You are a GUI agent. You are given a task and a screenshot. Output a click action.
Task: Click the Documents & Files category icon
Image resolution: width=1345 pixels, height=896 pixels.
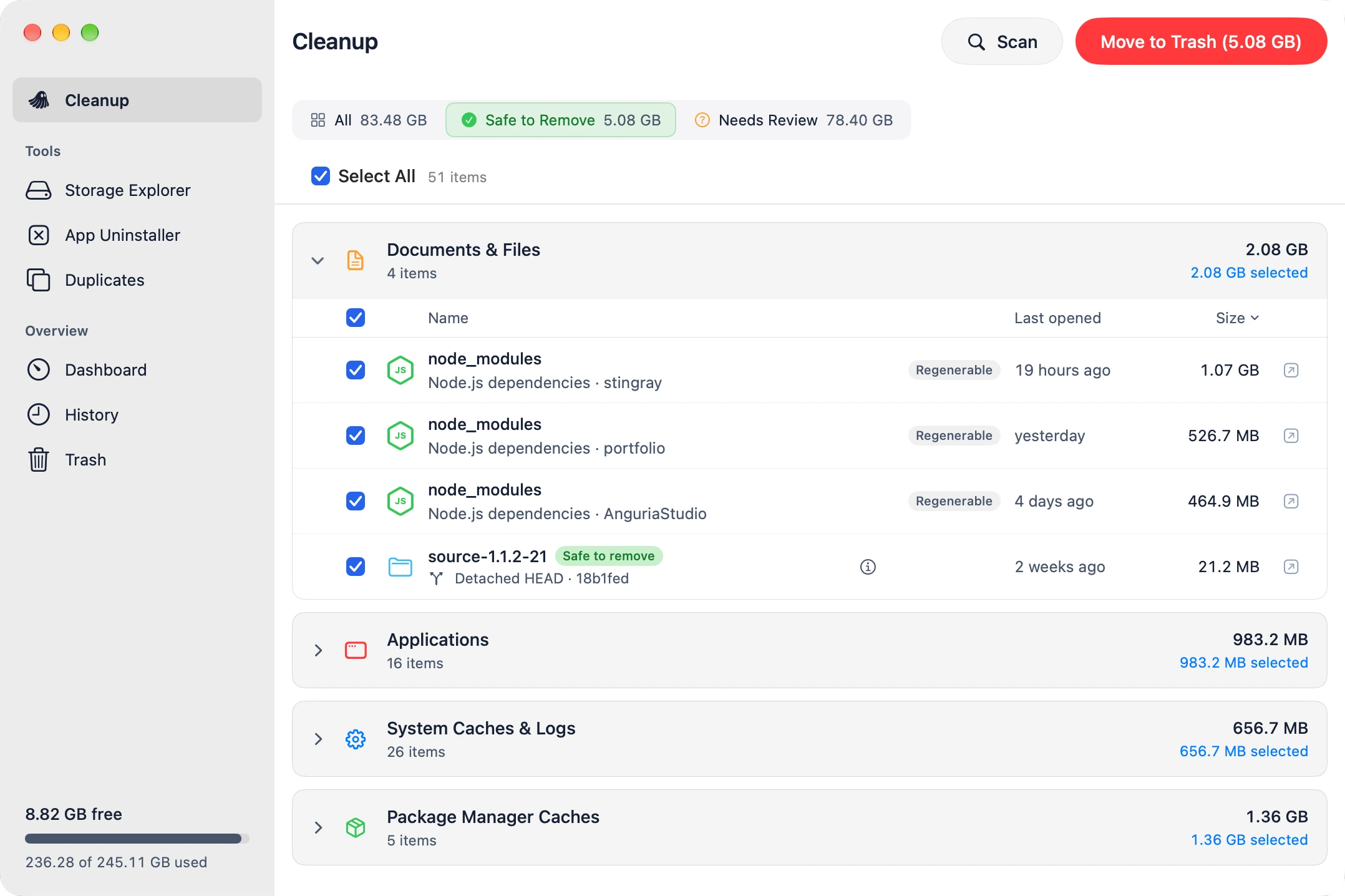click(356, 260)
